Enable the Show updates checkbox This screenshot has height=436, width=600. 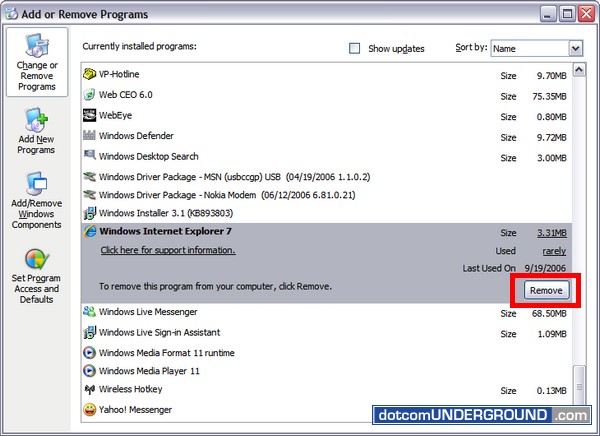pyautogui.click(x=354, y=48)
